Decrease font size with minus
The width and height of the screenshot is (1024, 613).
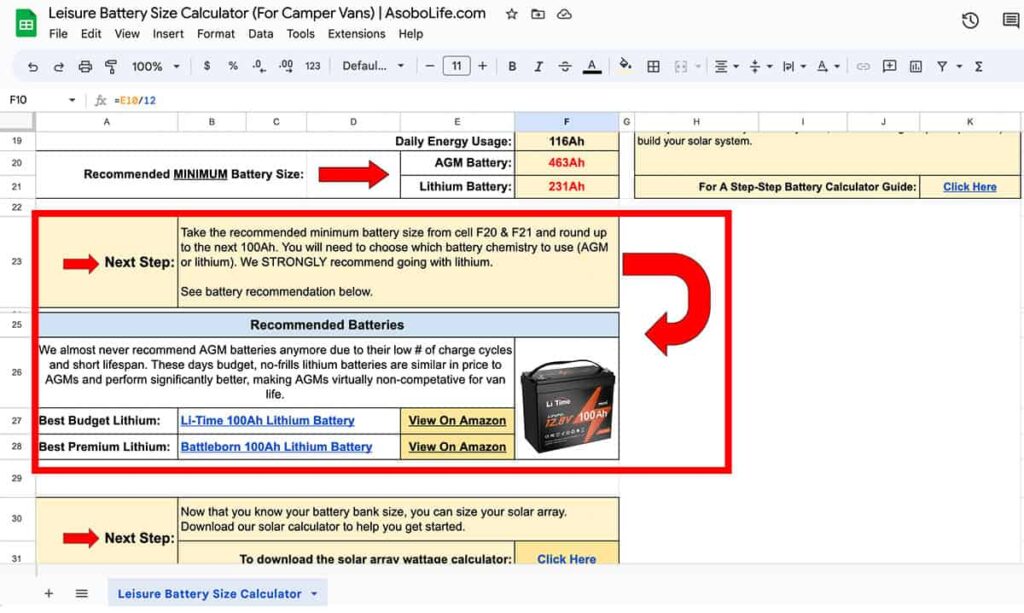point(430,66)
